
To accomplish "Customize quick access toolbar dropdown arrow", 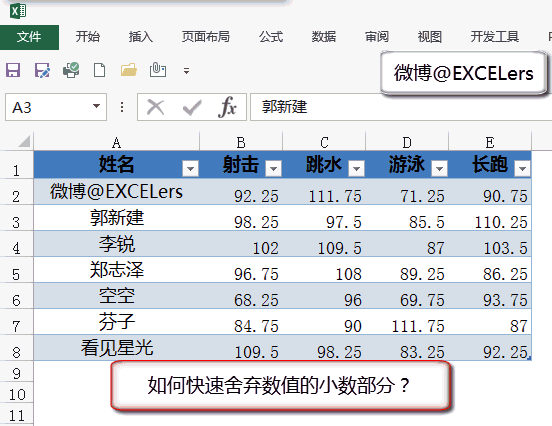I will click(187, 71).
